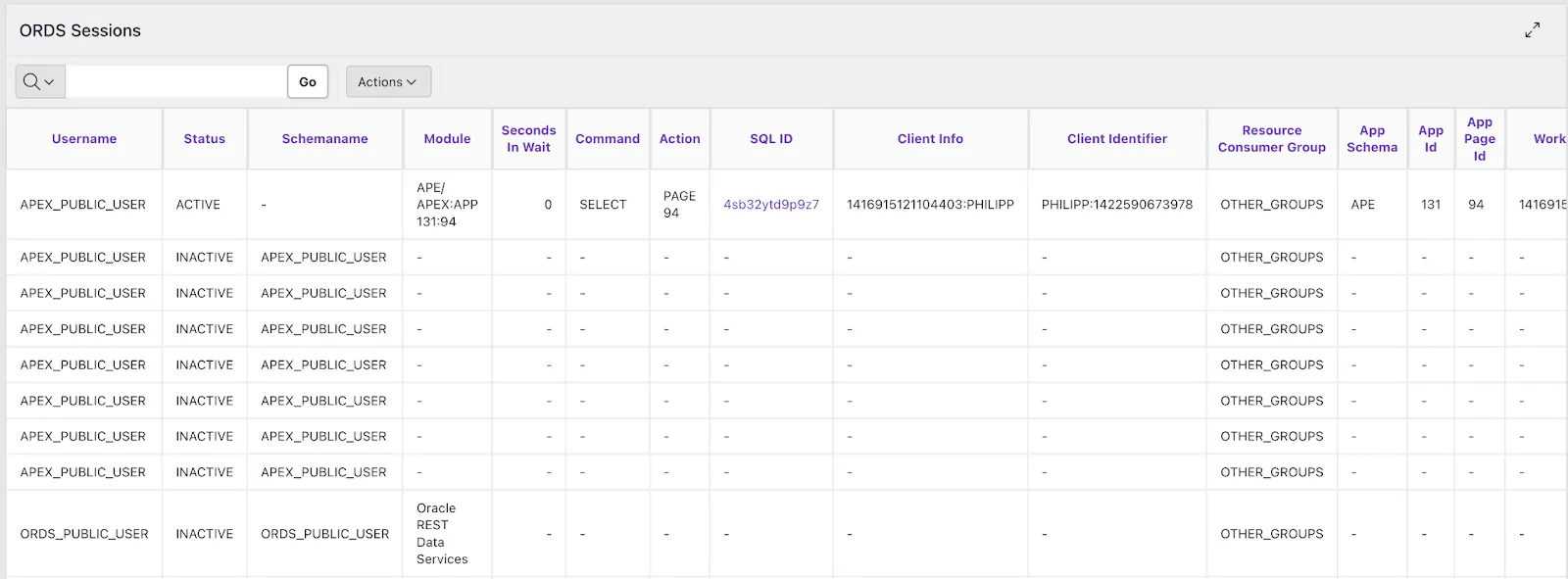Click the Module column heading
This screenshot has width=1568, height=579.
[x=447, y=139]
